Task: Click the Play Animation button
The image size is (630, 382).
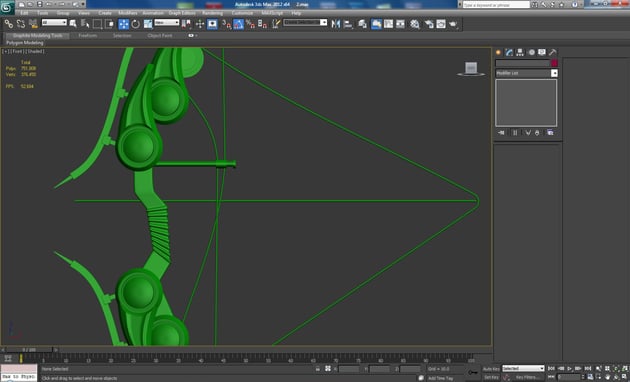Action: click(569, 368)
